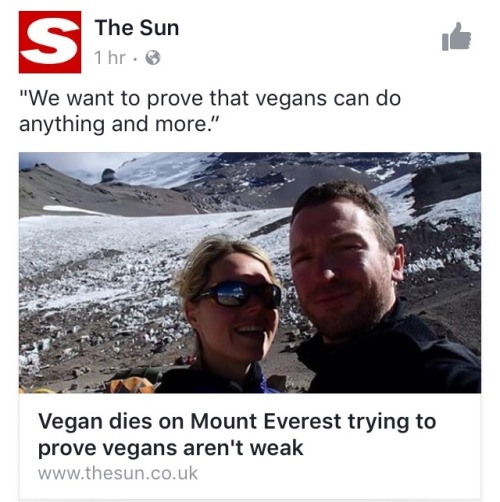This screenshot has width=500, height=502.
Task: Click the bearded man's face in photo
Action: tap(340, 263)
